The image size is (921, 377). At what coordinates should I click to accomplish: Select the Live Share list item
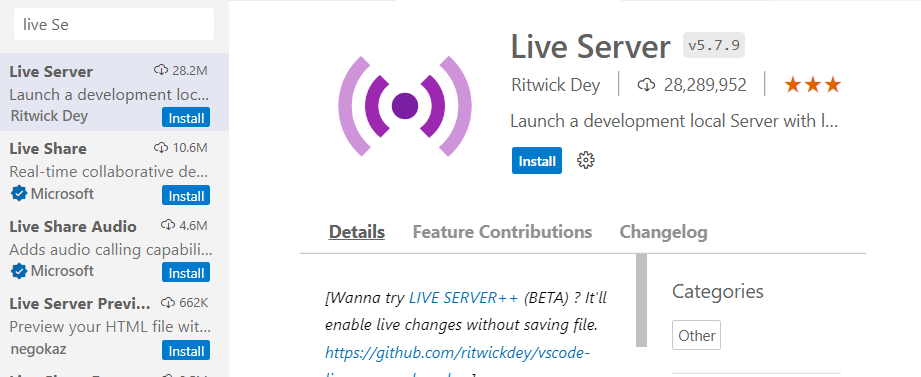point(115,169)
